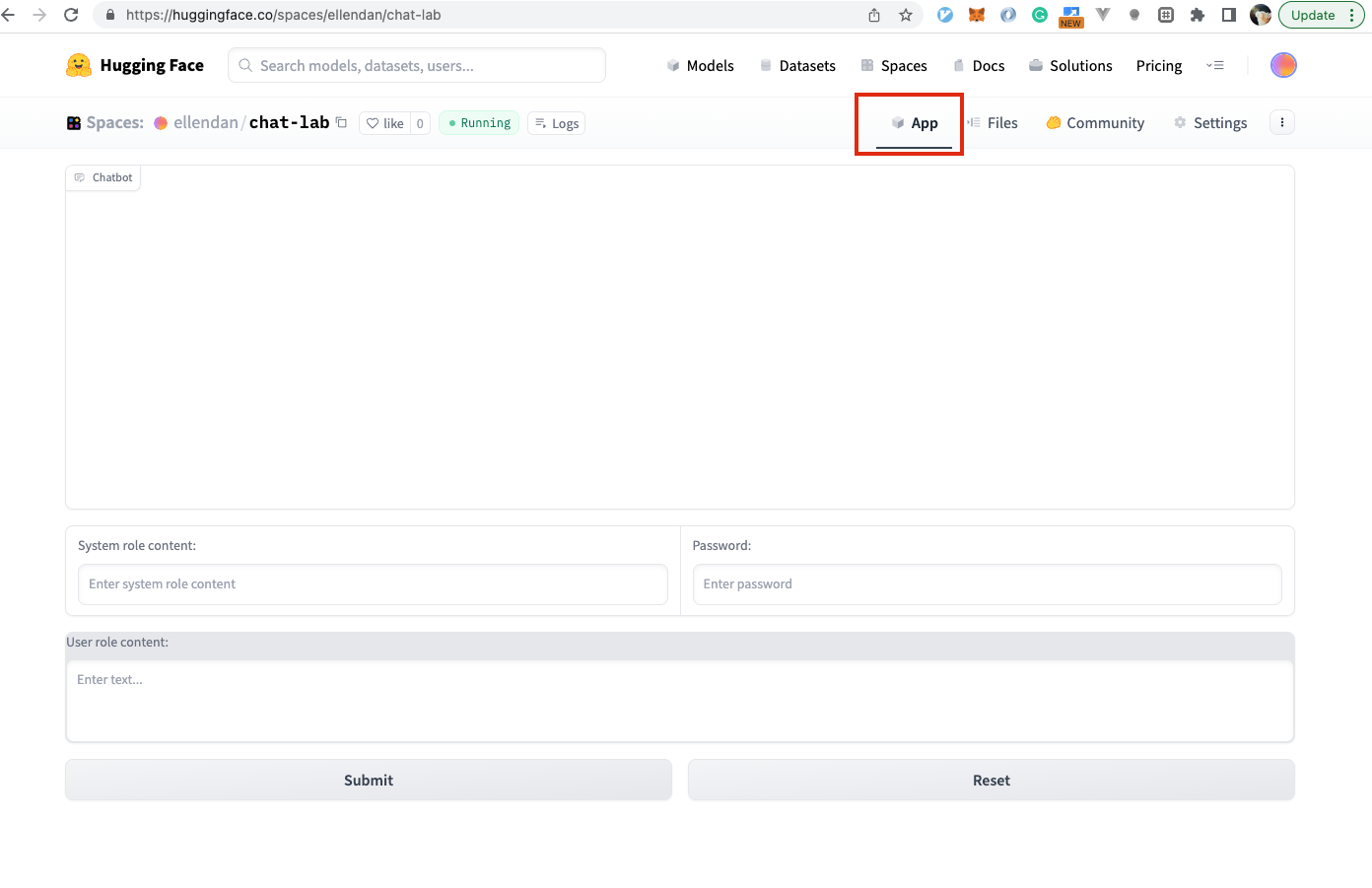The image size is (1372, 888).
Task: Bookmark this page with star icon
Action: (x=906, y=15)
